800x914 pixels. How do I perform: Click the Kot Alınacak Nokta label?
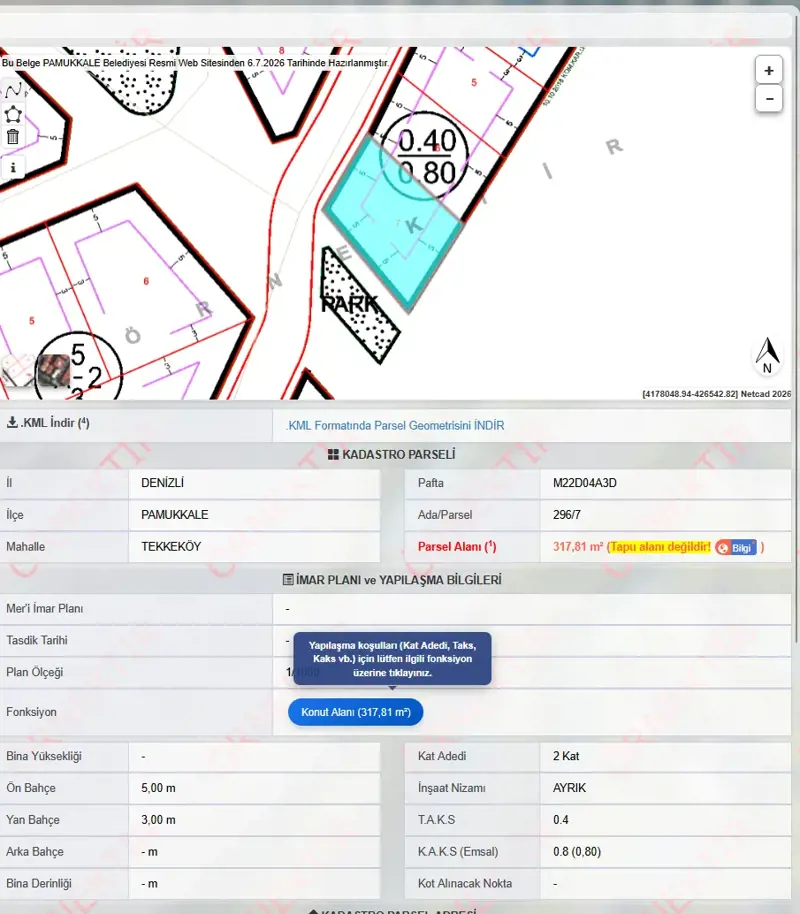[465, 884]
